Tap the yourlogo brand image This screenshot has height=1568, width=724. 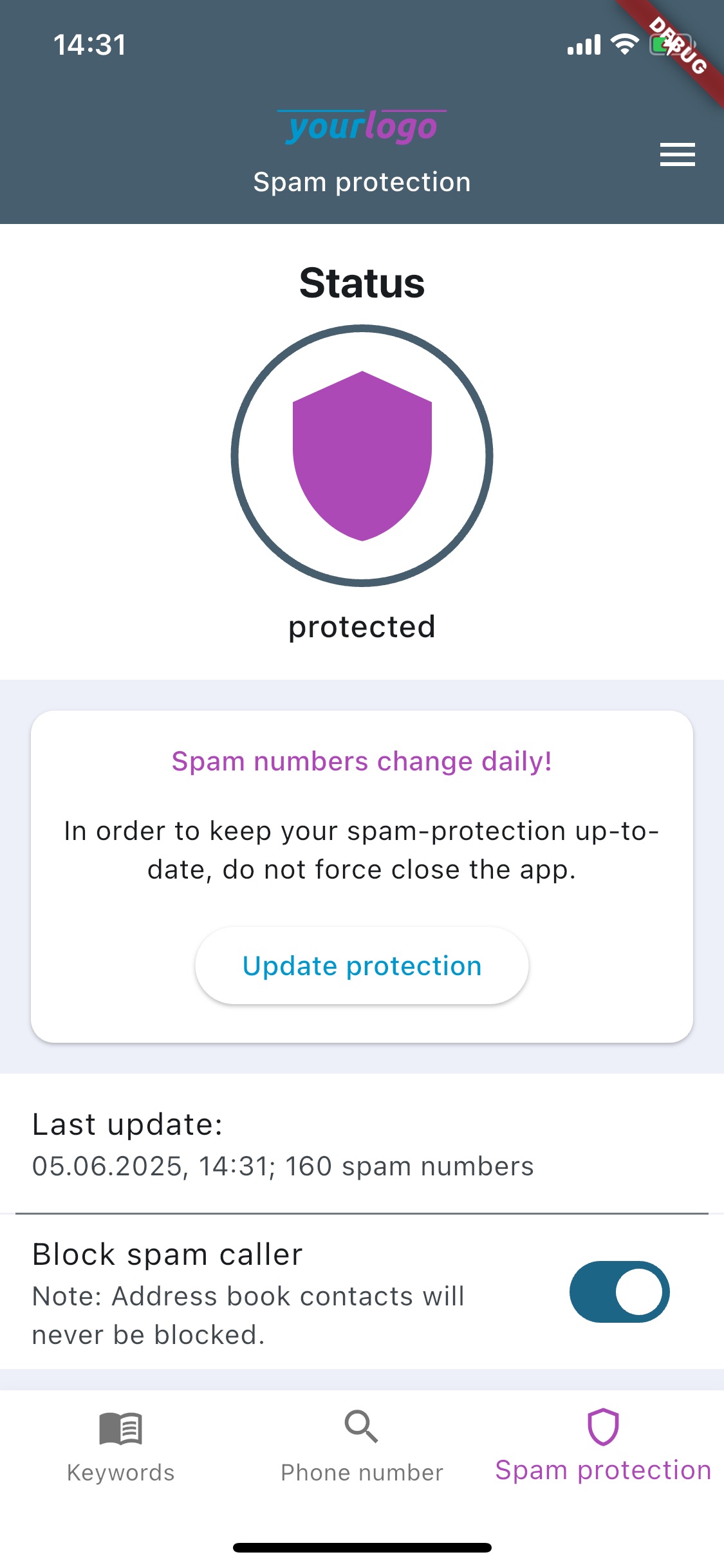pyautogui.click(x=362, y=127)
